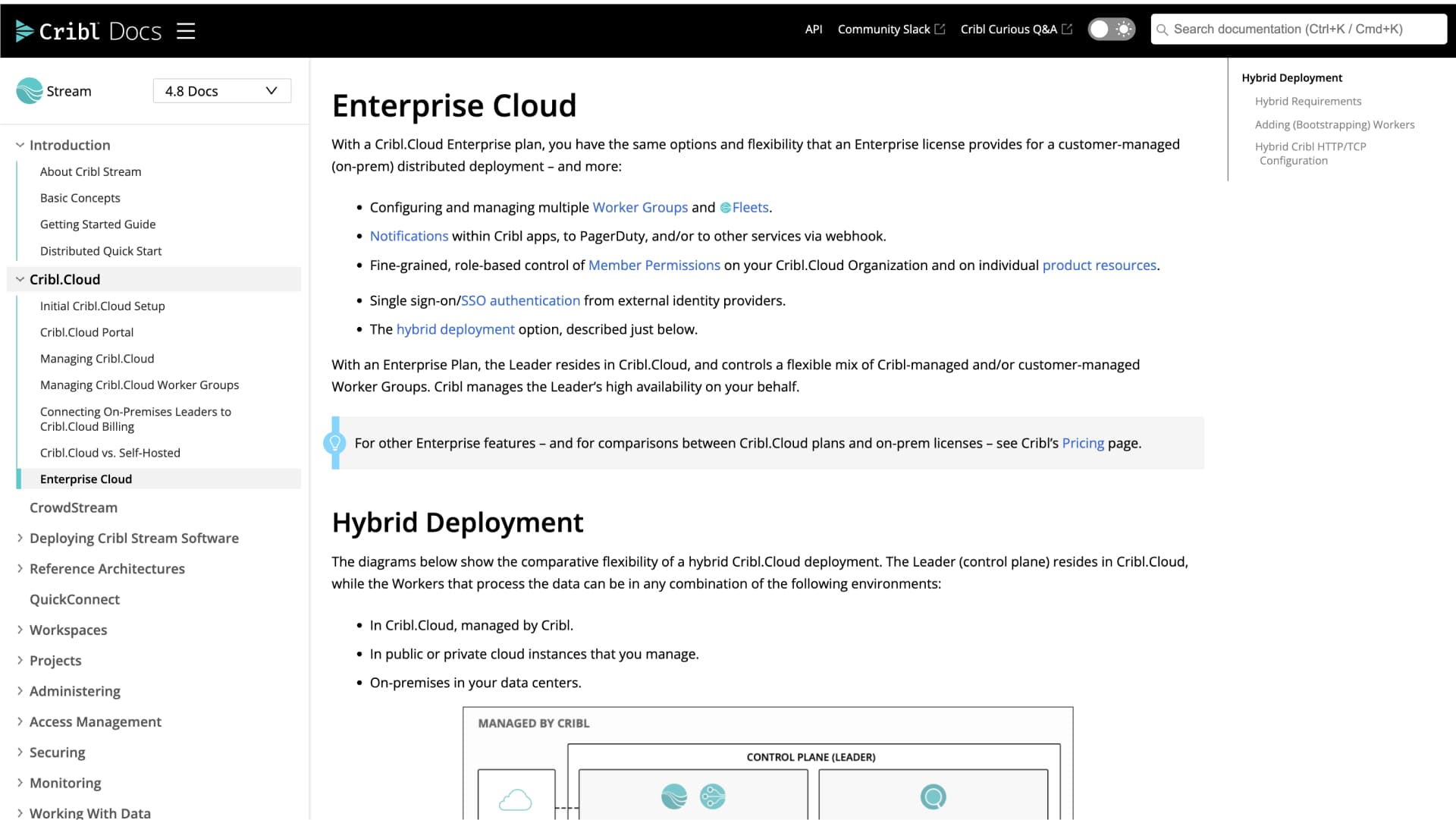Follow the hybrid deployment link
The image size is (1456, 820).
pyautogui.click(x=455, y=329)
